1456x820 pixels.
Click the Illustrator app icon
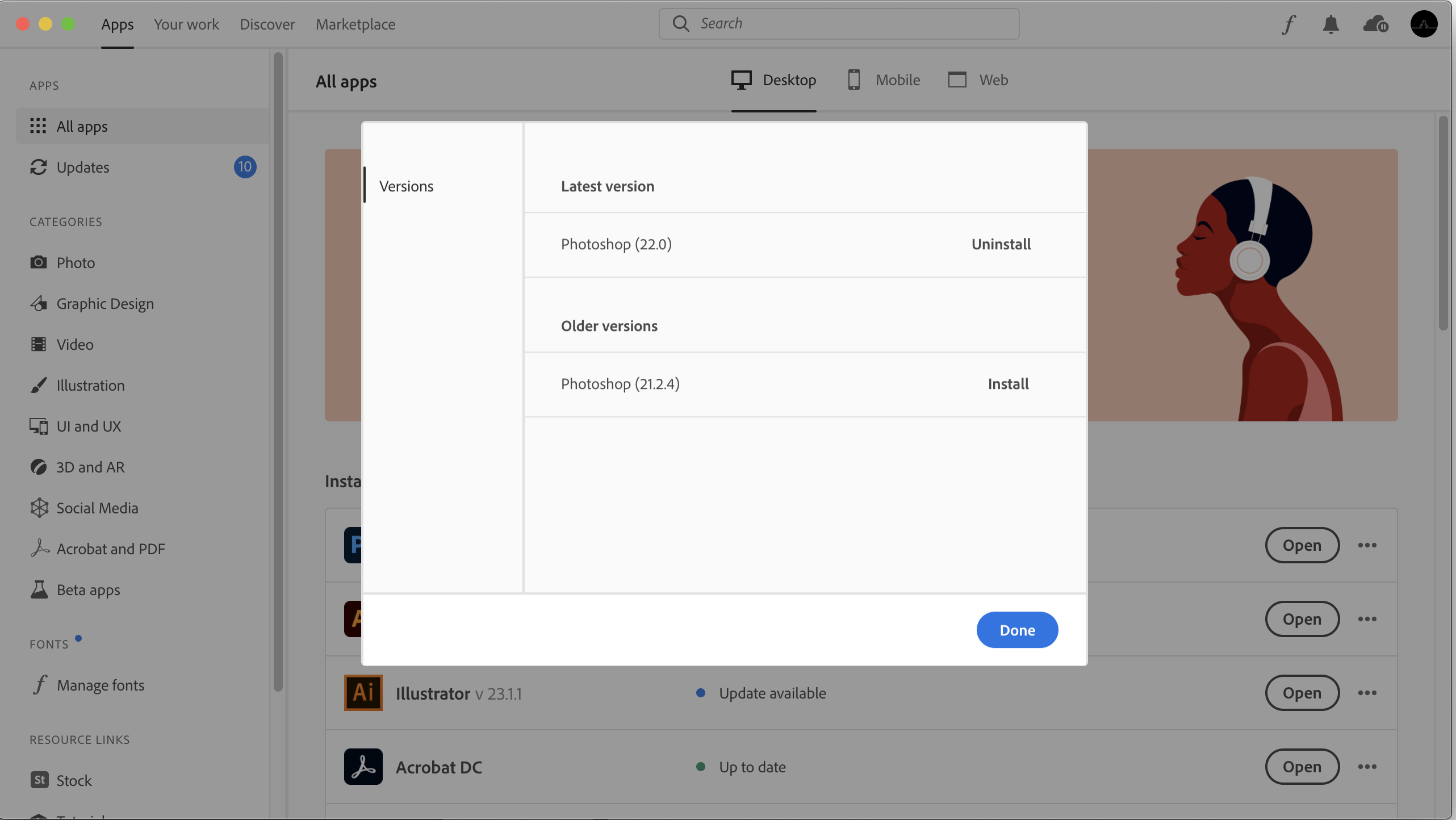[x=363, y=693]
